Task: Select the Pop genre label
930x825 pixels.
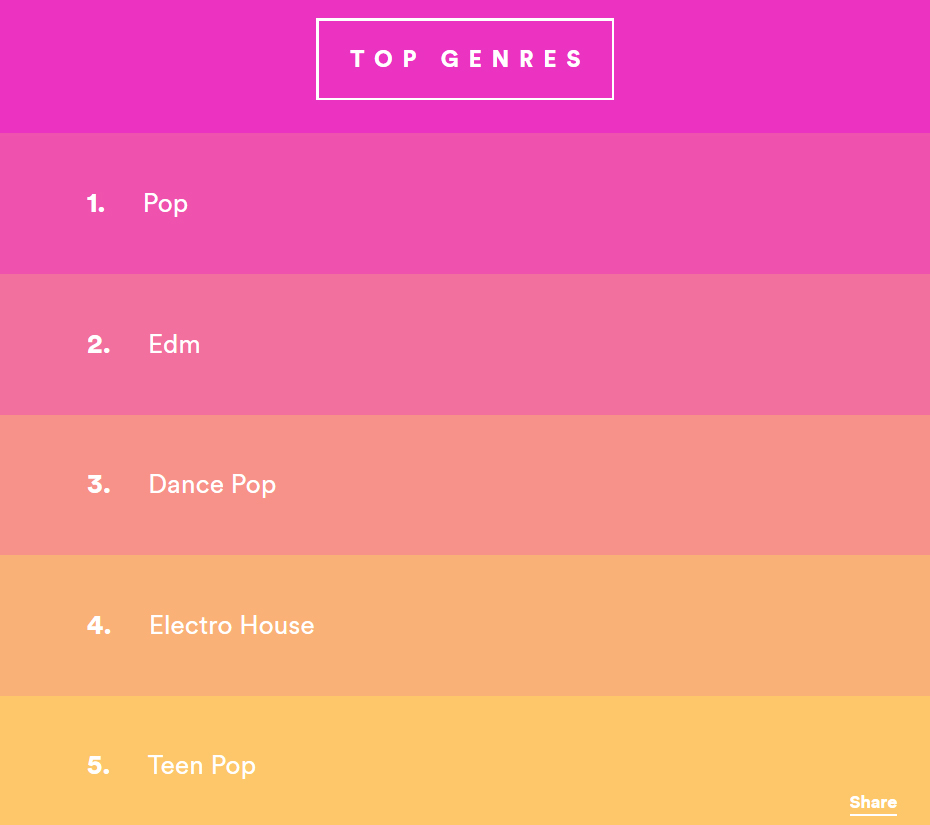Action: (x=165, y=204)
